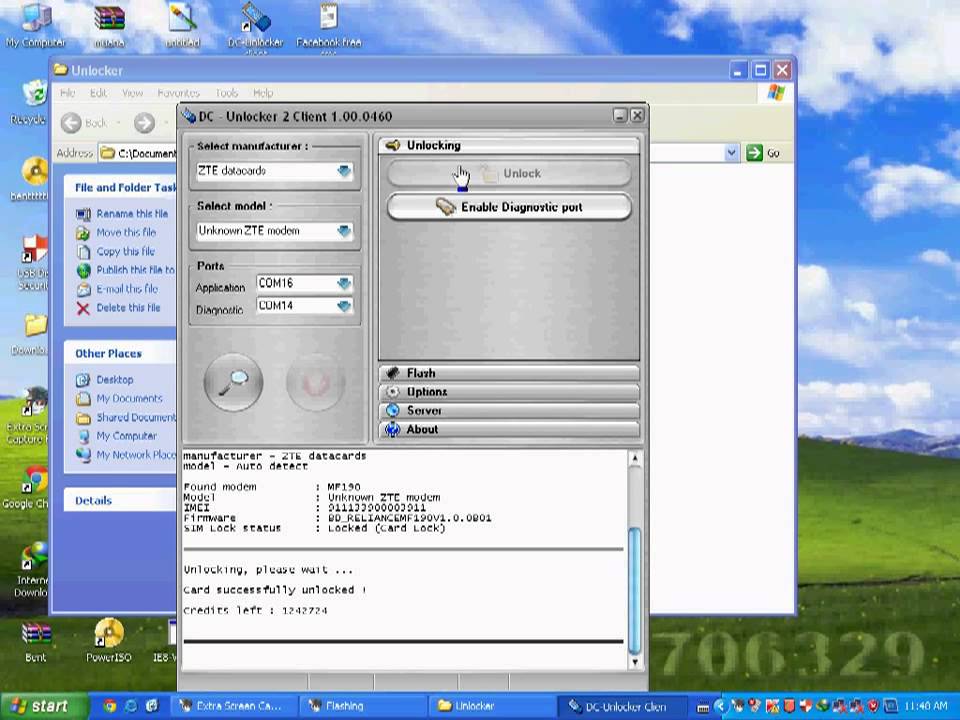Open the Select model dropdown
The height and width of the screenshot is (720, 960).
(344, 231)
